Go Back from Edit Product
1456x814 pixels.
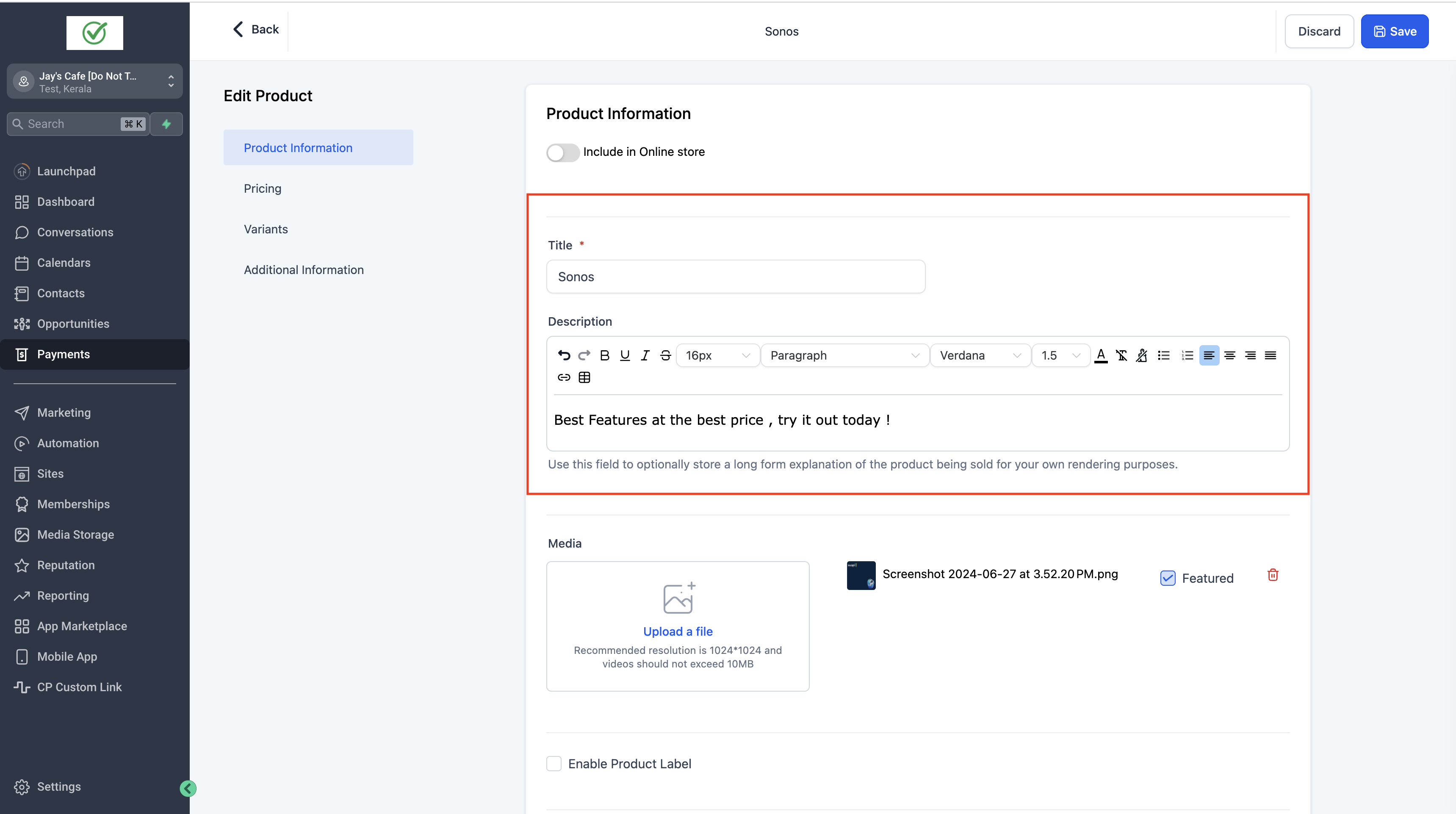256,29
